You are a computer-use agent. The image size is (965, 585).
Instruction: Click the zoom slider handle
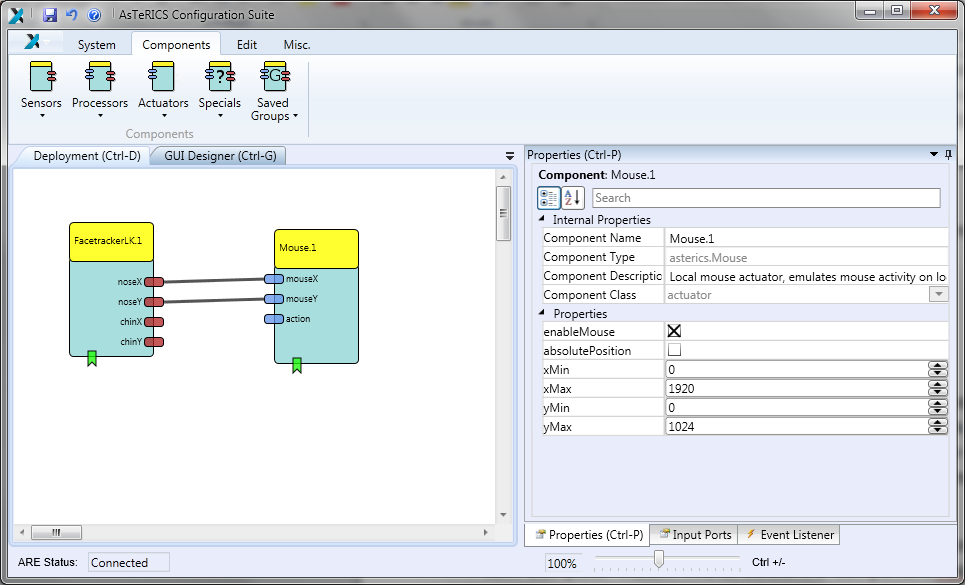pyautogui.click(x=659, y=559)
